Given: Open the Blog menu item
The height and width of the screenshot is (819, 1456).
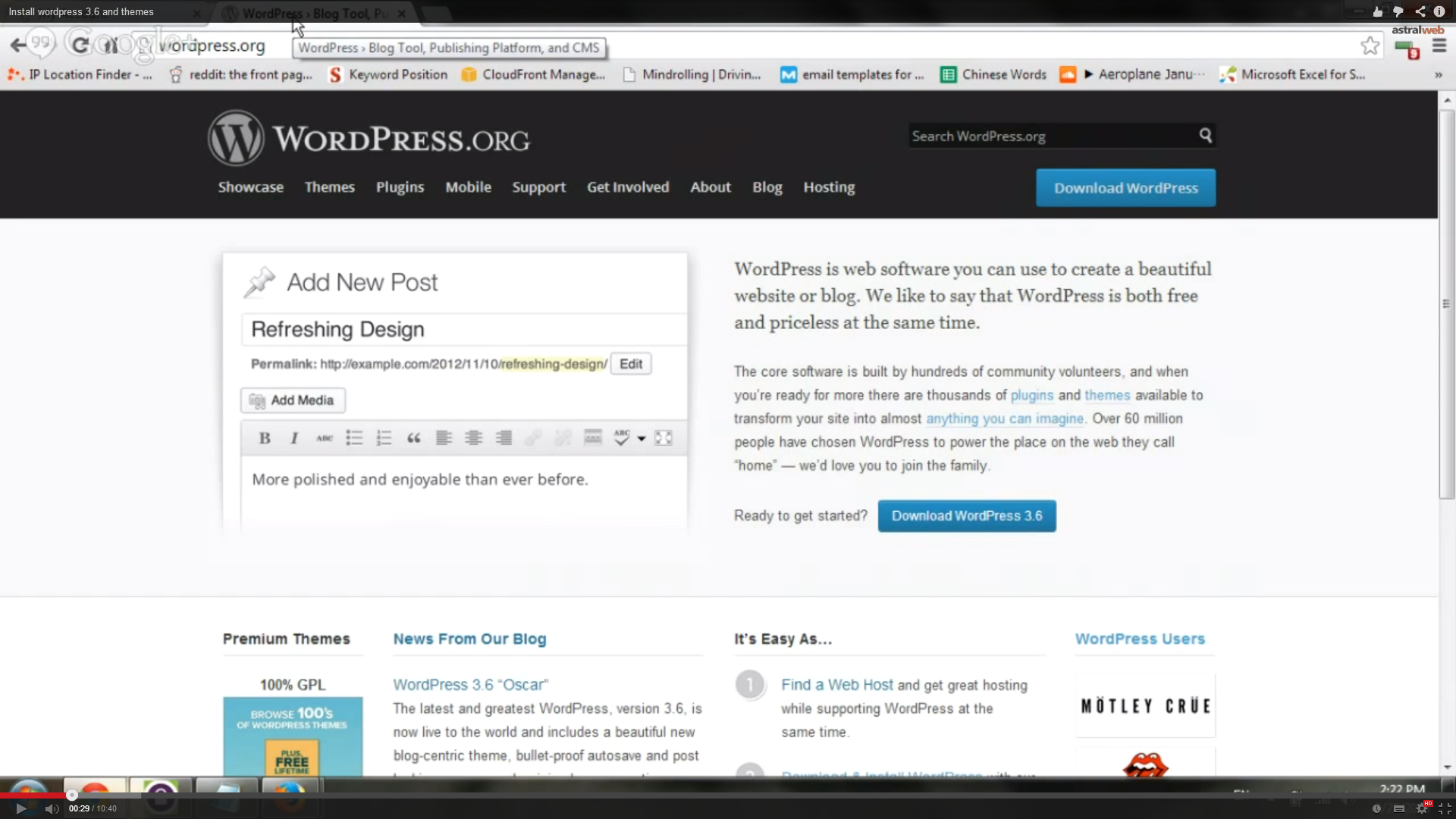Looking at the screenshot, I should (767, 187).
